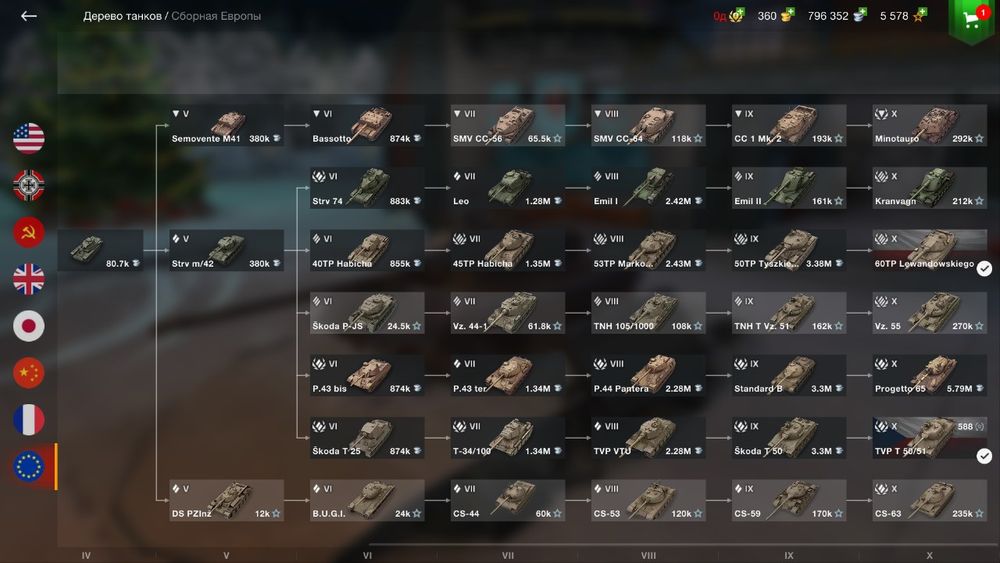Select the France flag nation
1000x563 pixels.
pos(29,420)
